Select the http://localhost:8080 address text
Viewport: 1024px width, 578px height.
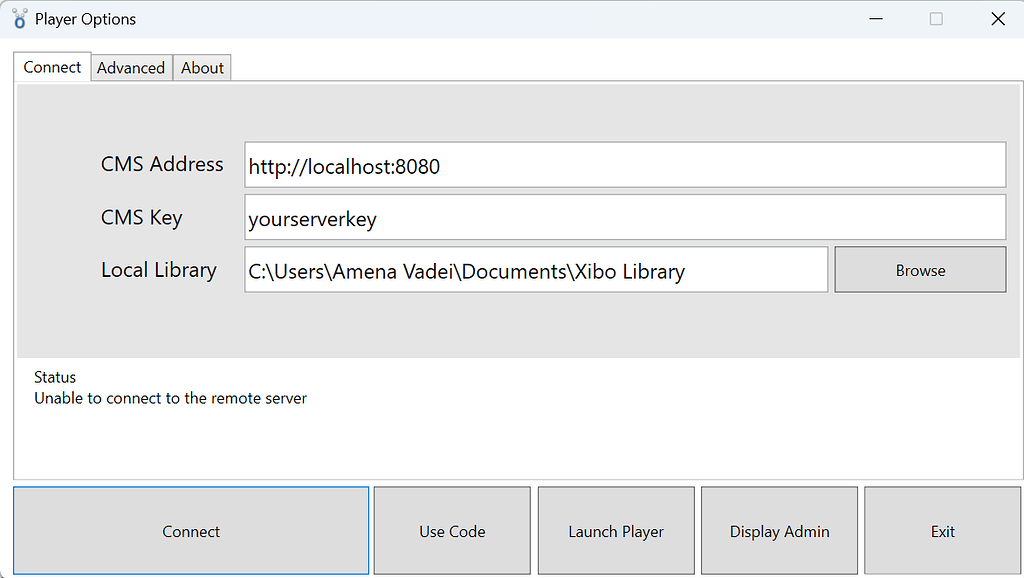point(344,167)
